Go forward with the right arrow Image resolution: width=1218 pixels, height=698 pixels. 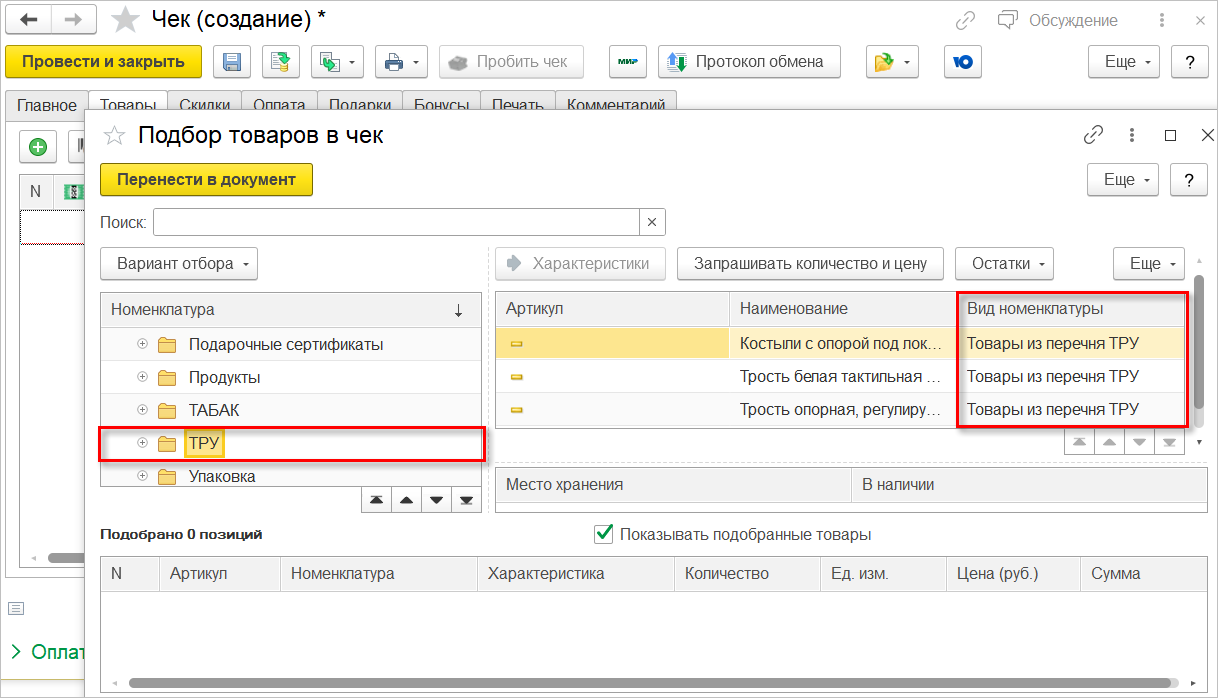(x=73, y=19)
